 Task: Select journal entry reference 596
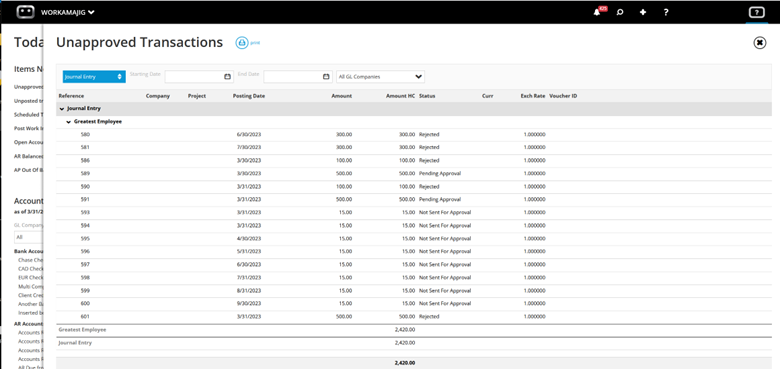[85, 252]
